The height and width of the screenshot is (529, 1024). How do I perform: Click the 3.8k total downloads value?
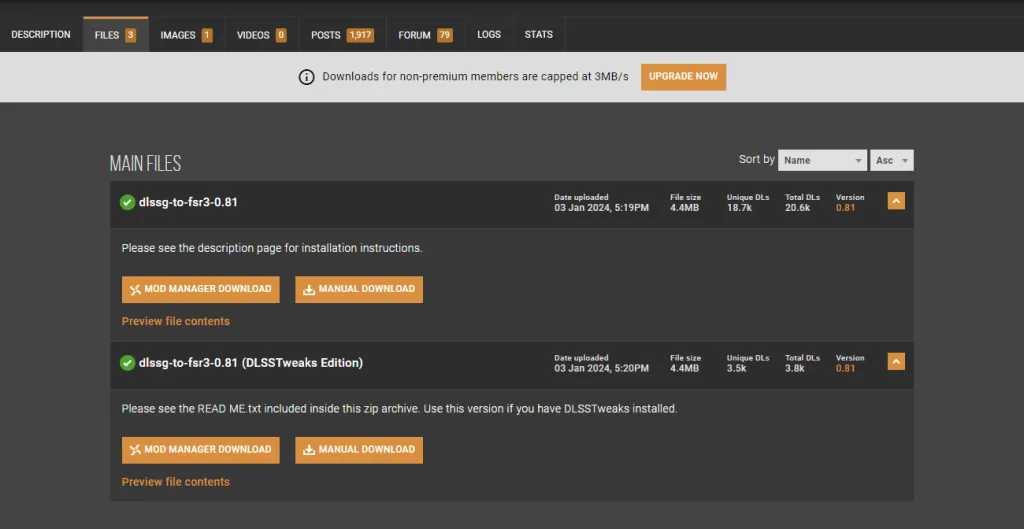795,368
